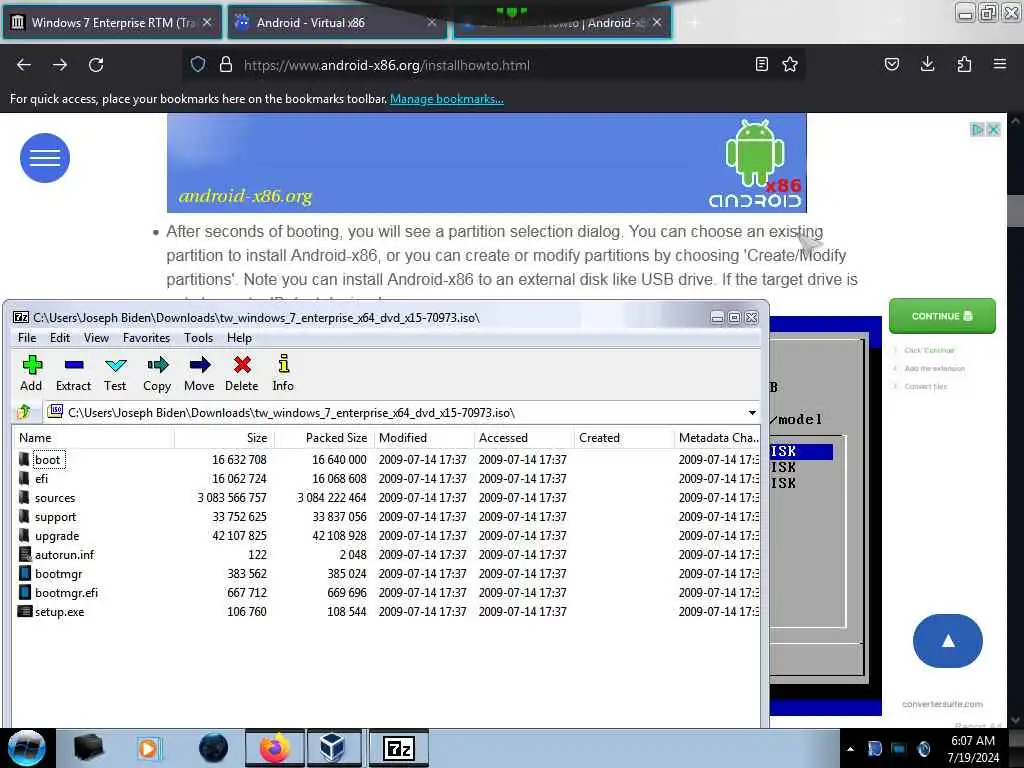Open the Edit menu in 7-Zip
The image size is (1024, 768).
point(59,338)
